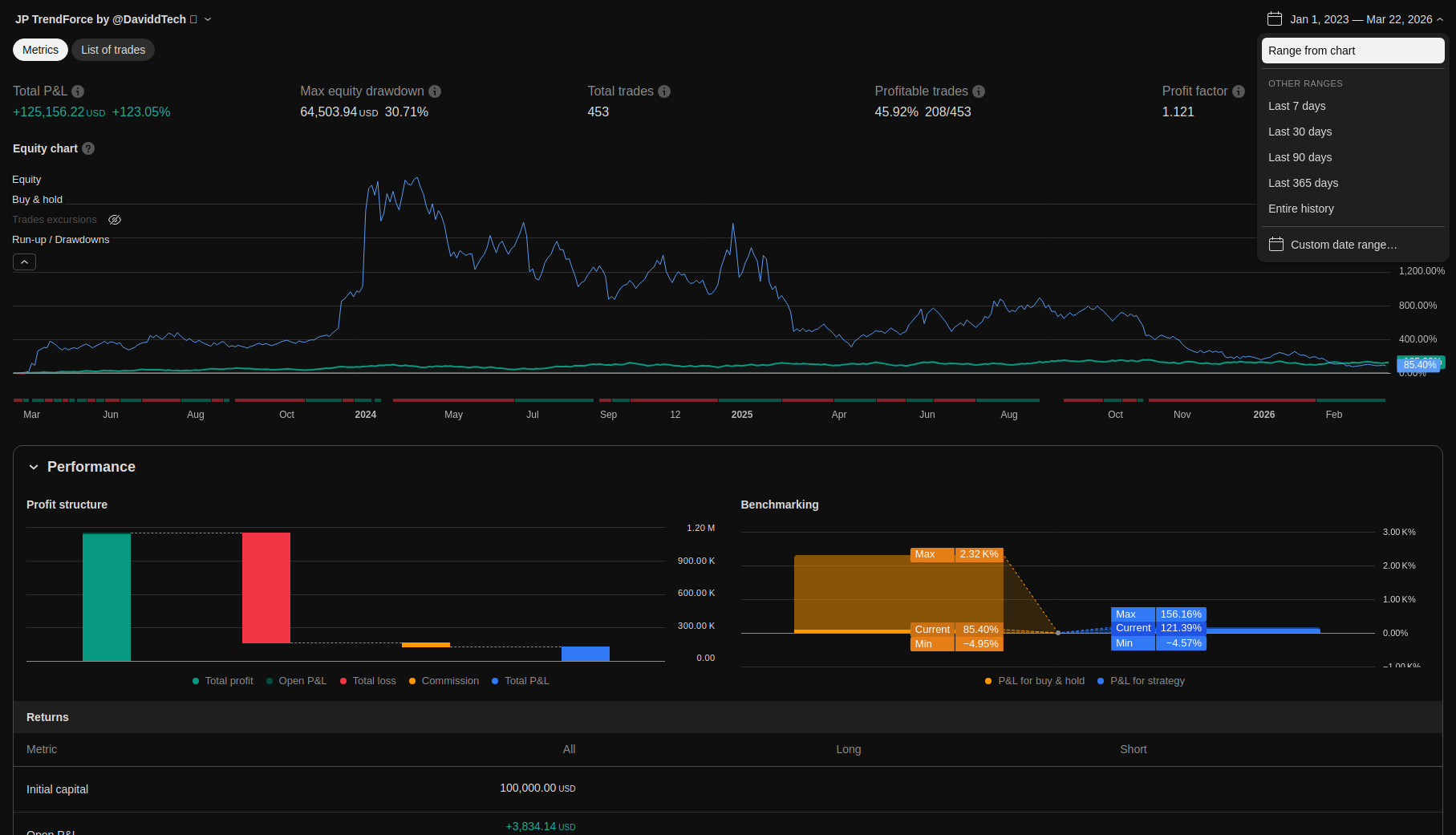Click info icon next to Profit factor

click(1239, 91)
